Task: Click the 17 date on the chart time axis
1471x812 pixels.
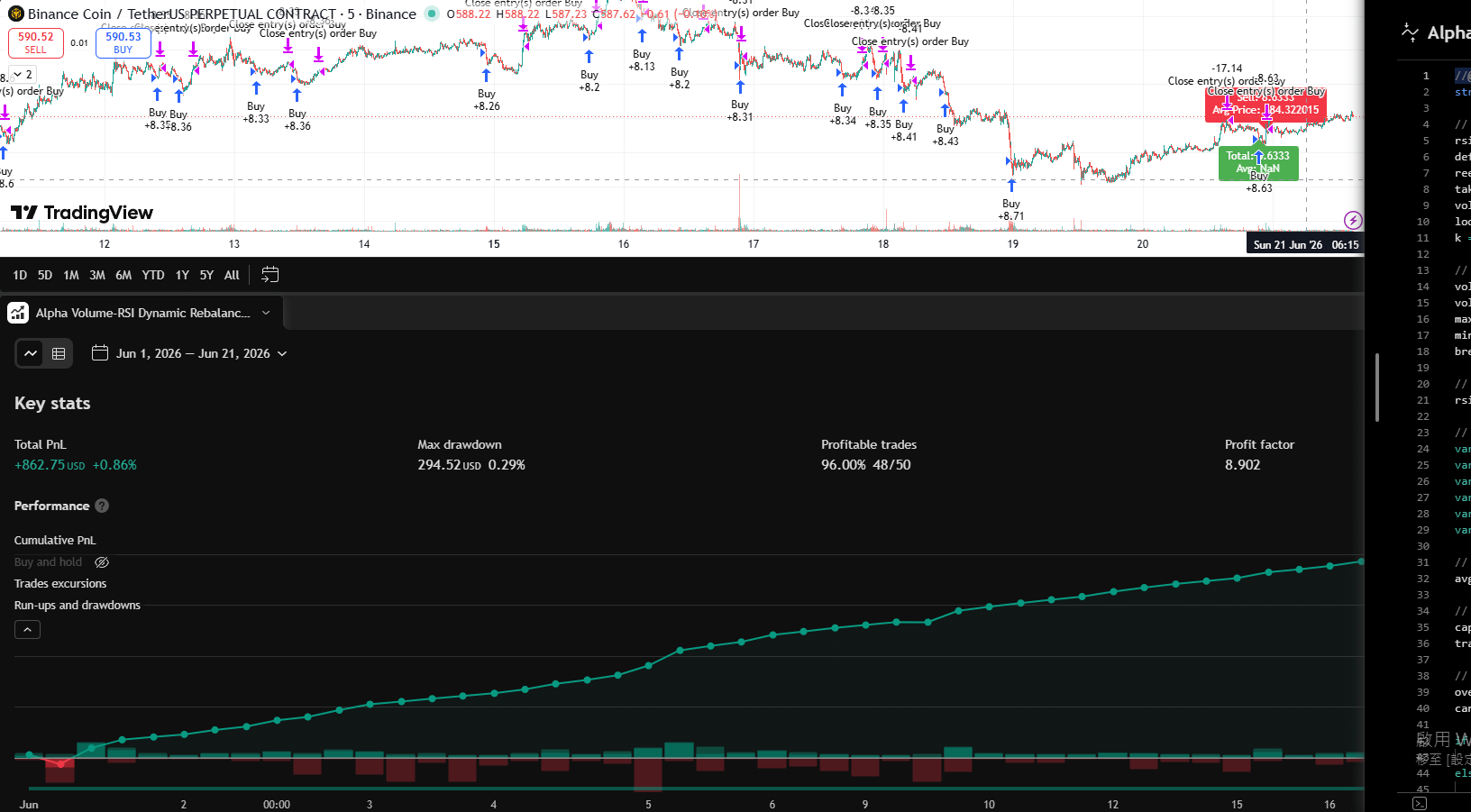Action: coord(754,244)
